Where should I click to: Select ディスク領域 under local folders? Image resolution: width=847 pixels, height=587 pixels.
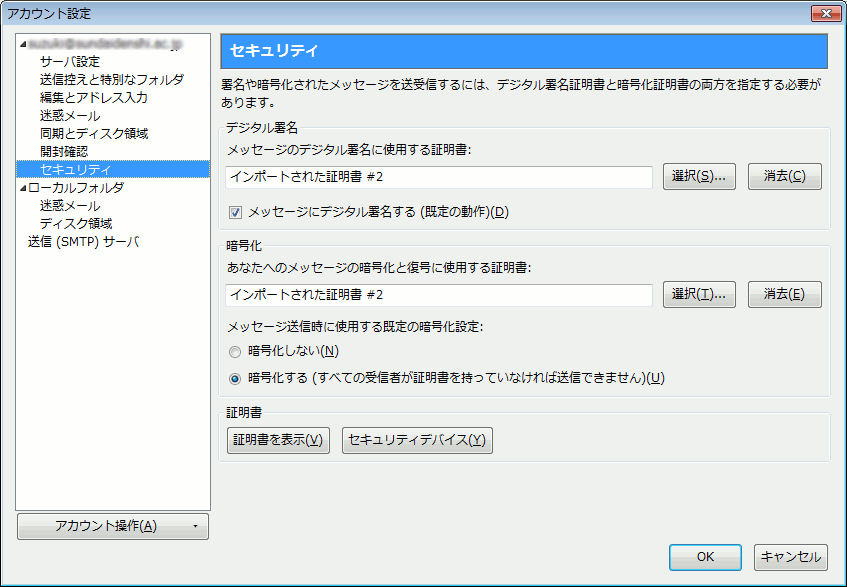tap(76, 223)
